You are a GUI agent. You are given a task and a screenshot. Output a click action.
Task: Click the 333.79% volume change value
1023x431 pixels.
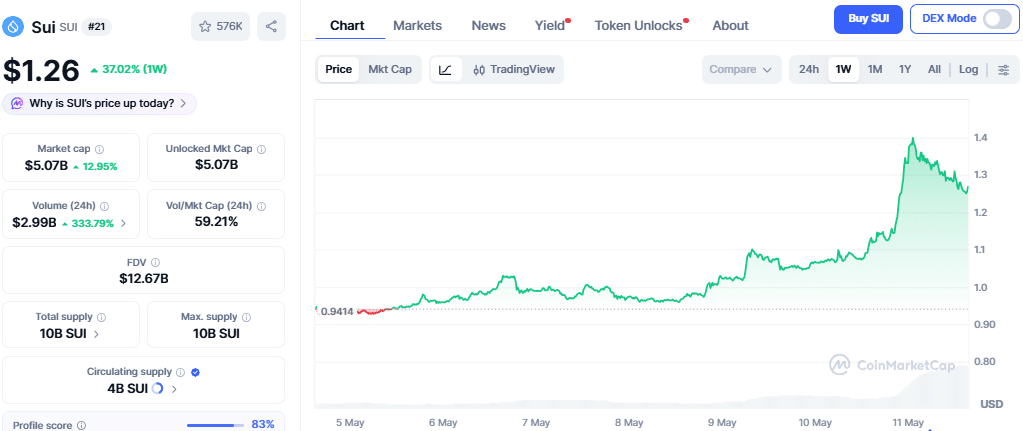click(91, 223)
